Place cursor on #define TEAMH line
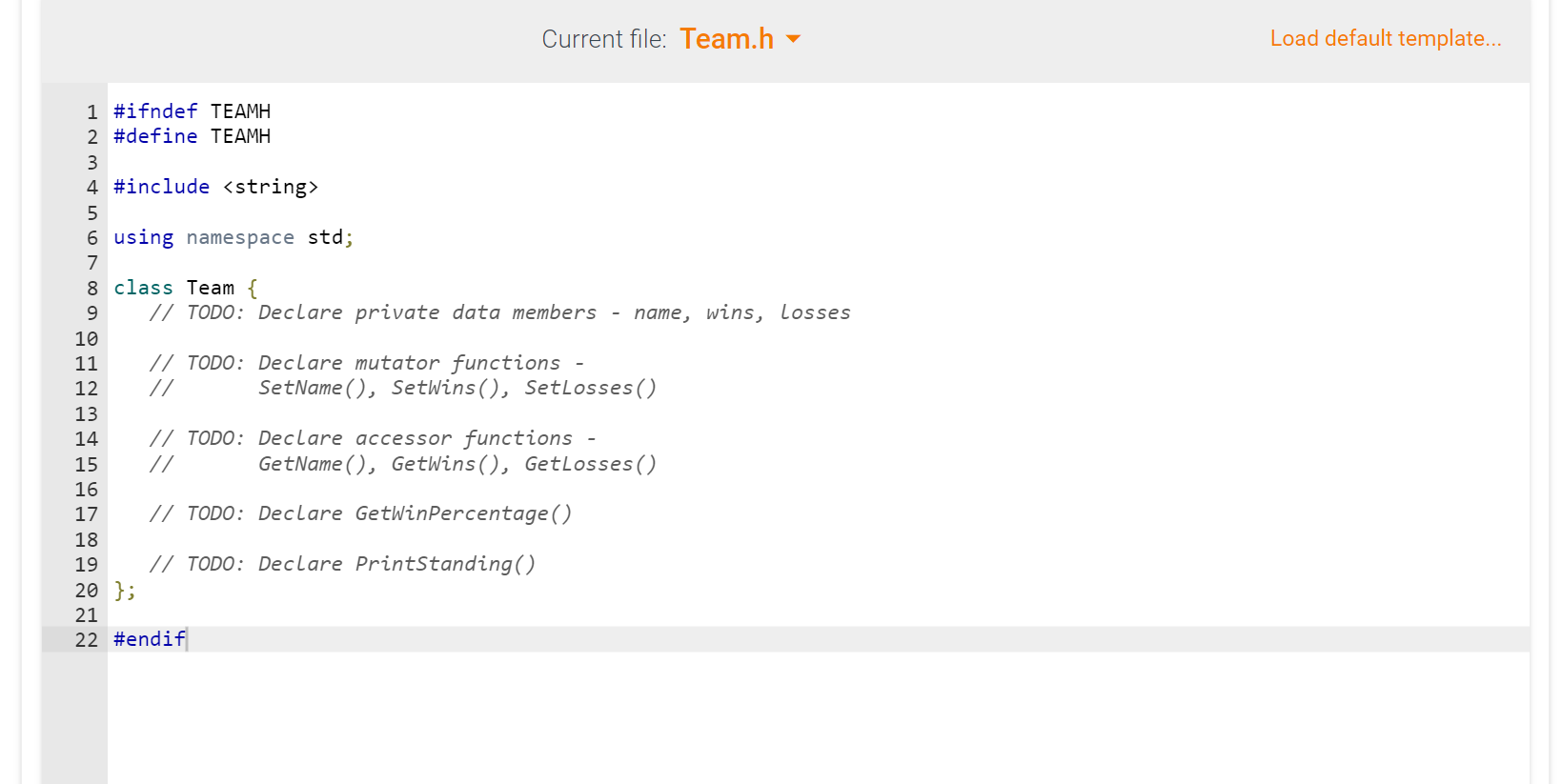 tap(192, 136)
